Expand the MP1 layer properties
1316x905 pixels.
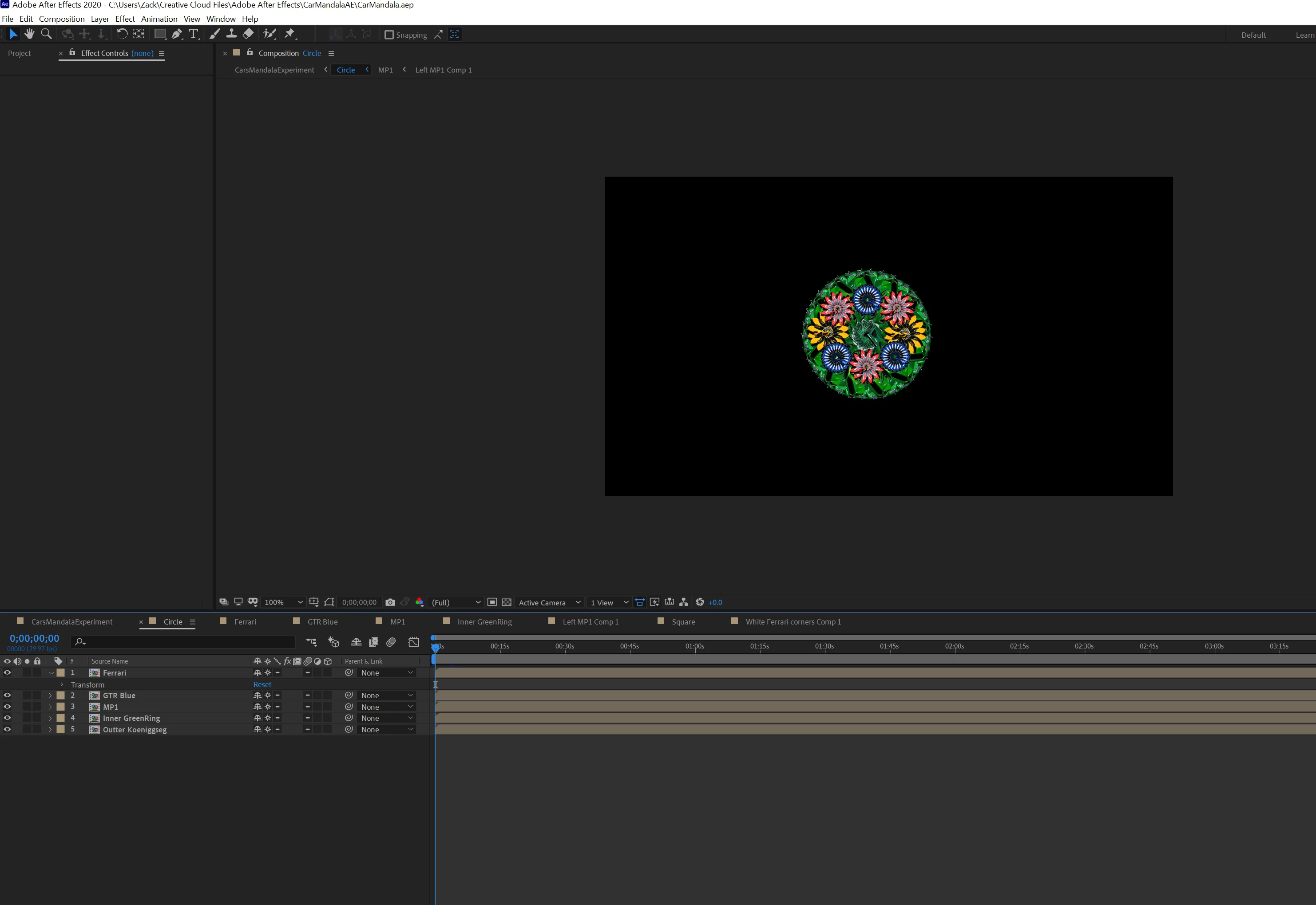pos(50,707)
